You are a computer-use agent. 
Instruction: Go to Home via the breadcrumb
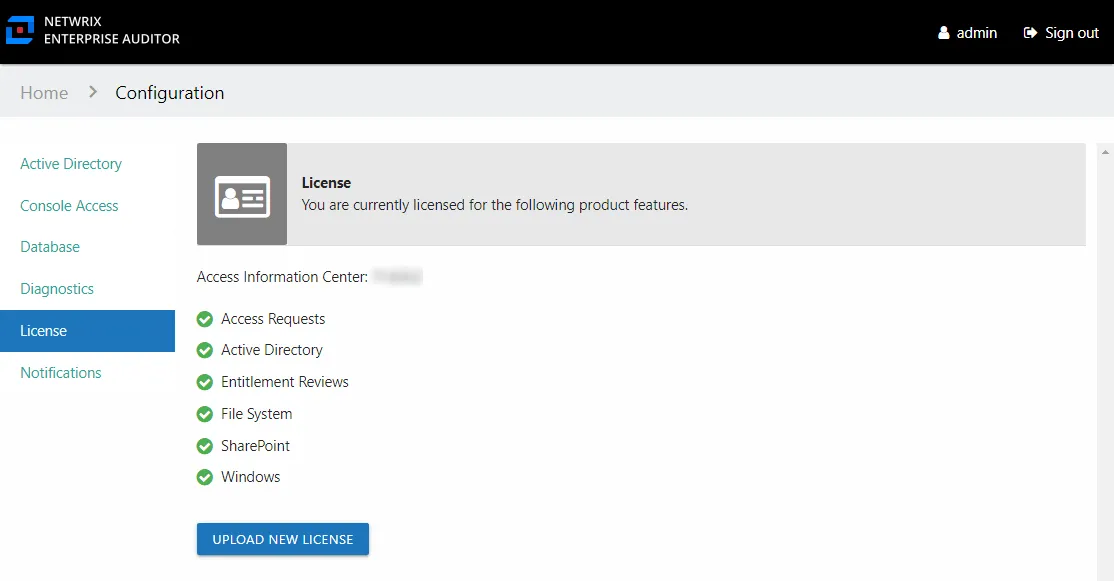point(44,93)
